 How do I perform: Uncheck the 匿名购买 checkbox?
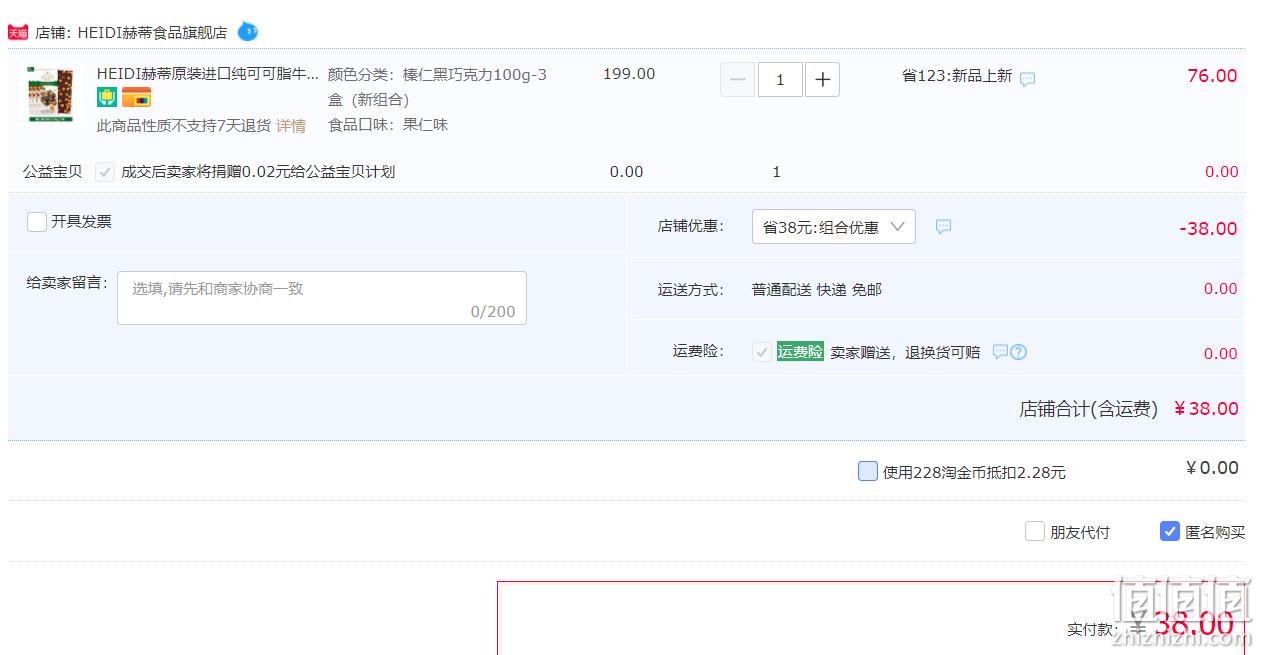point(1170,532)
